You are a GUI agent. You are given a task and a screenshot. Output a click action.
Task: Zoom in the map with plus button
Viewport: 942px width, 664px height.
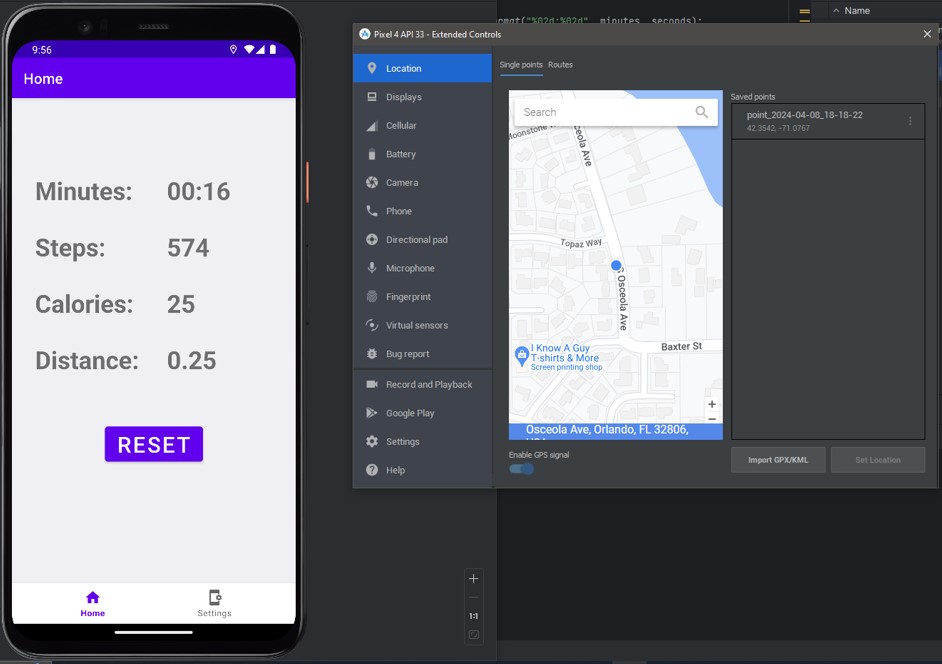[x=712, y=405]
